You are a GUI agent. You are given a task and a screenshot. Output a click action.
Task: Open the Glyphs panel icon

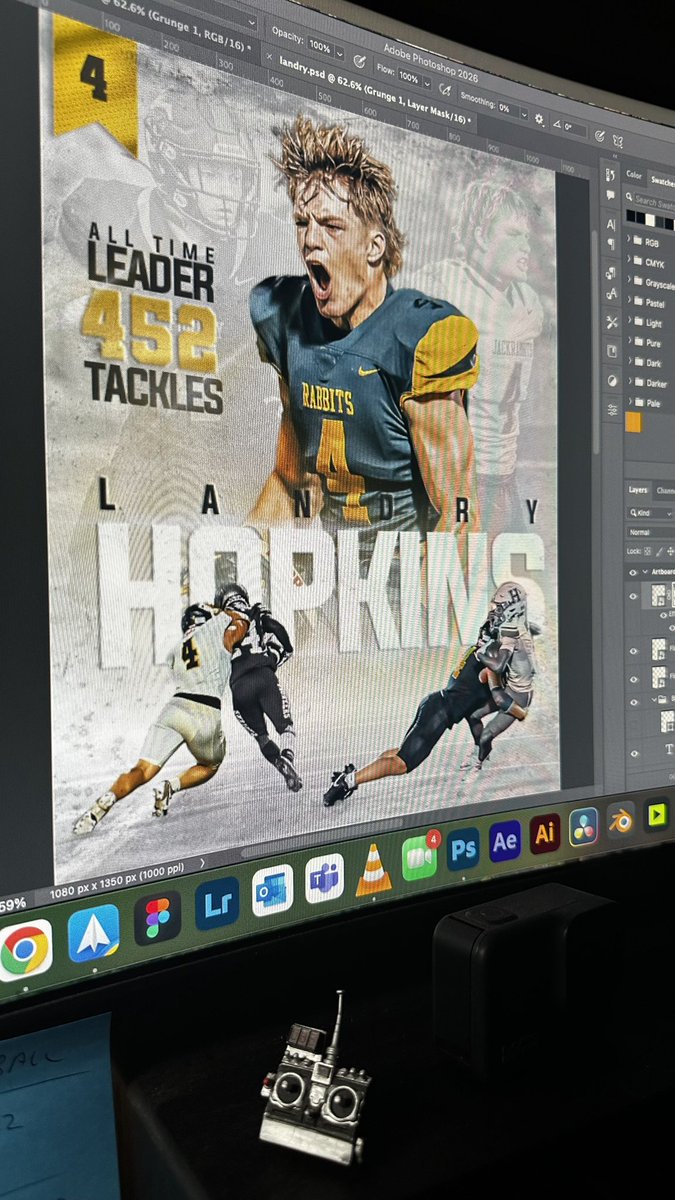tap(612, 294)
